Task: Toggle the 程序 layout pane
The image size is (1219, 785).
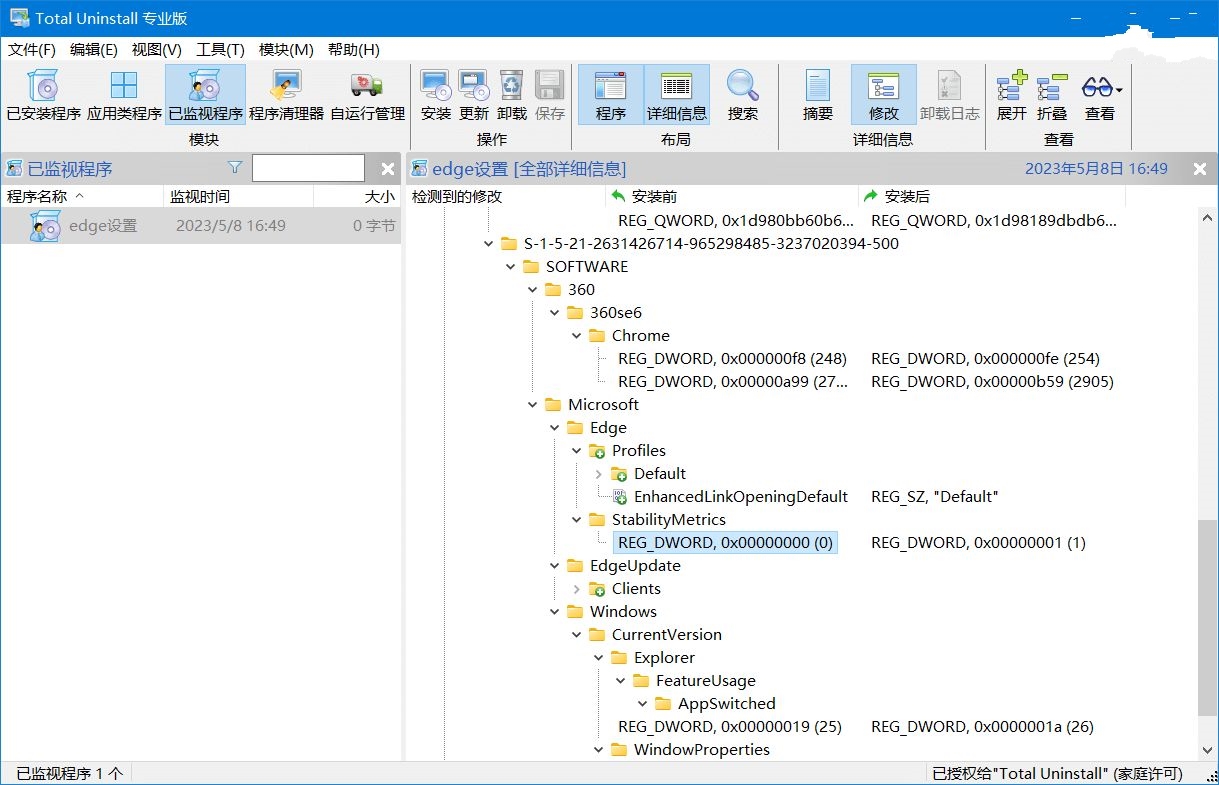Action: [610, 96]
